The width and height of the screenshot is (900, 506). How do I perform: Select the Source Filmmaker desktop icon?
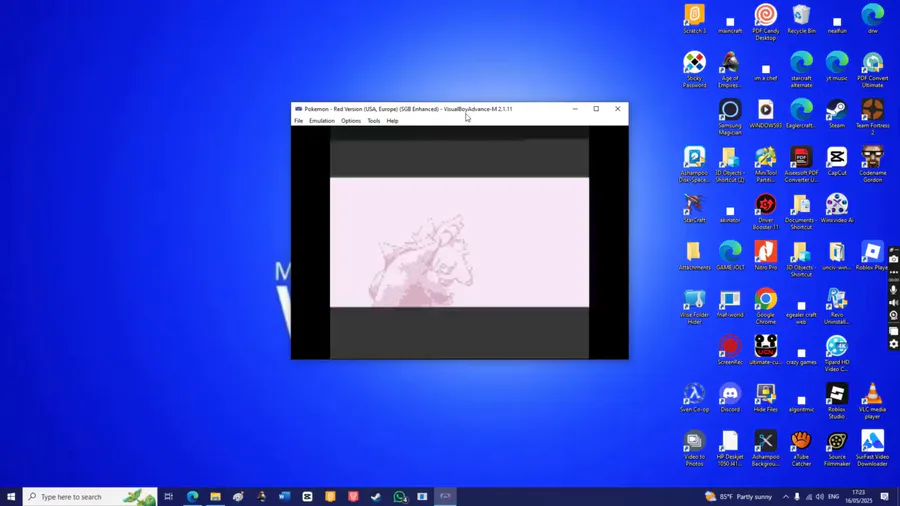coord(837,449)
